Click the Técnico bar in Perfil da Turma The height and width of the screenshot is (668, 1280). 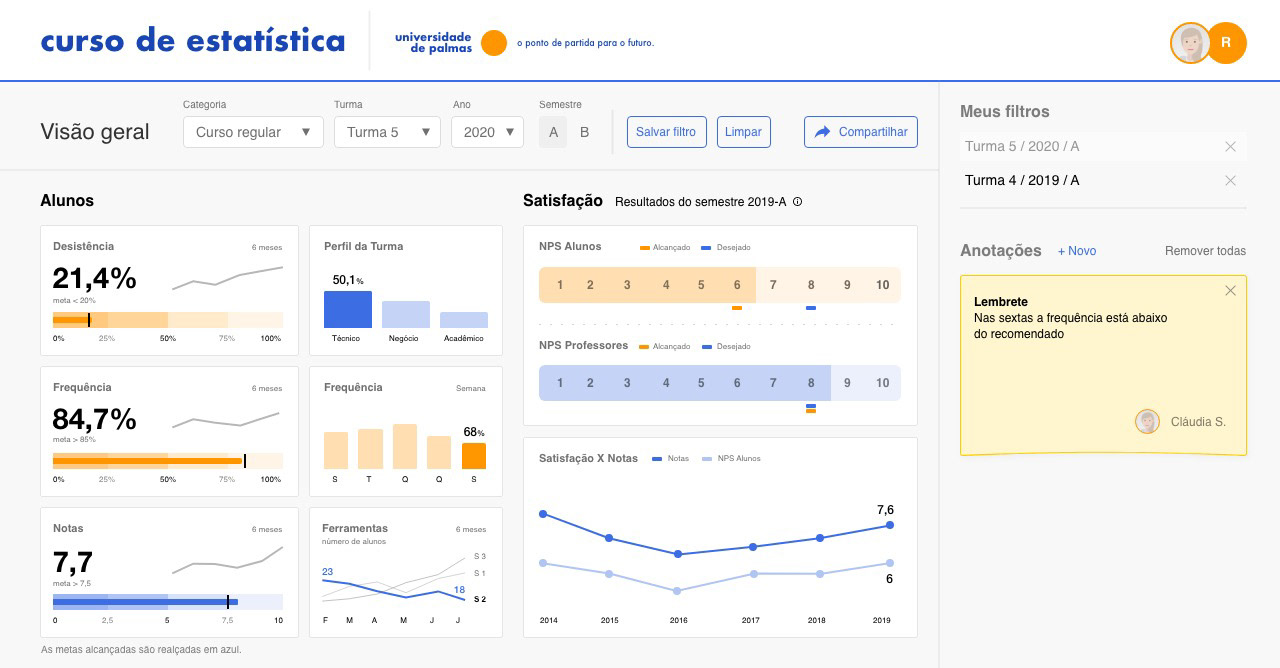pyautogui.click(x=348, y=310)
